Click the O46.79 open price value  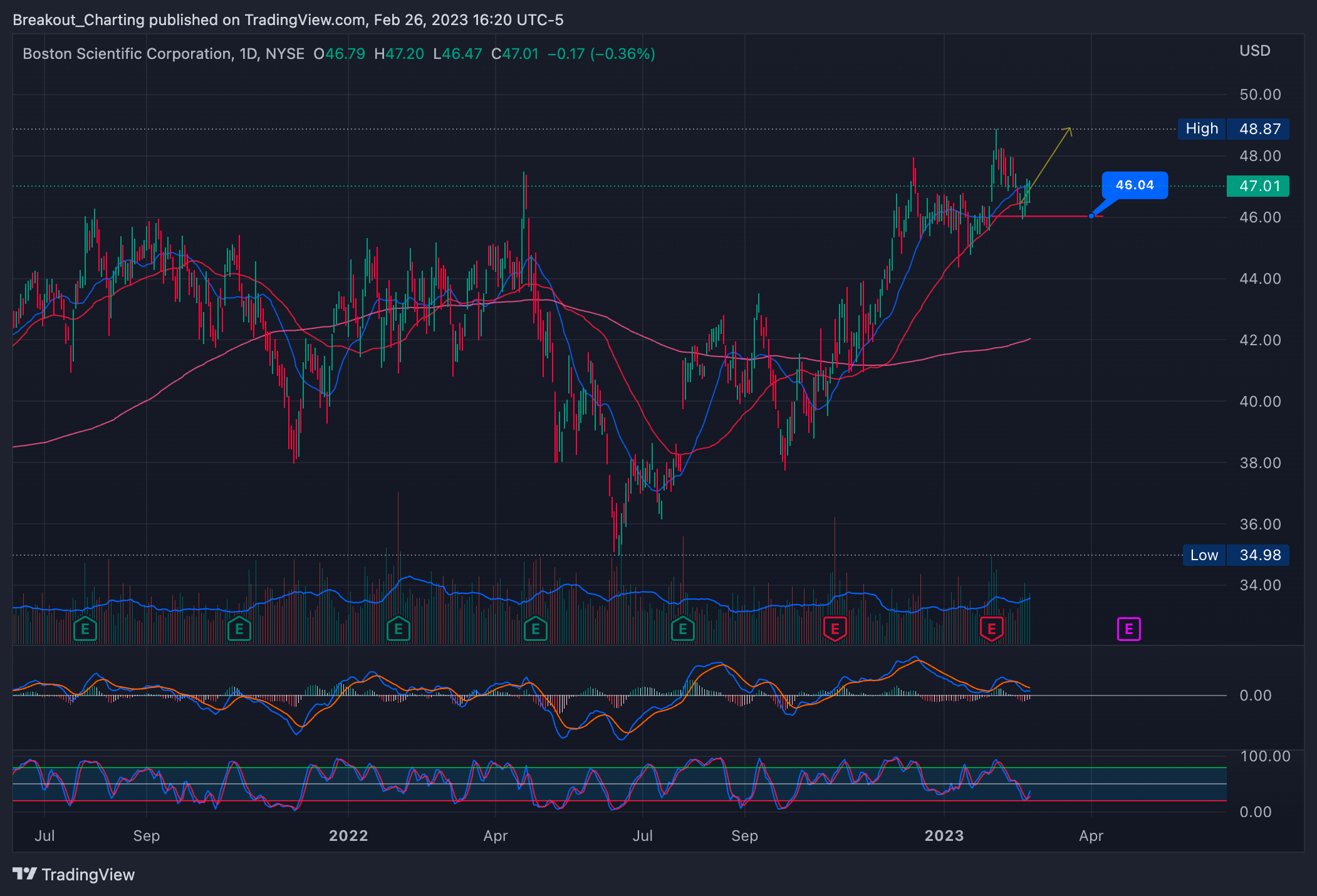[339, 54]
